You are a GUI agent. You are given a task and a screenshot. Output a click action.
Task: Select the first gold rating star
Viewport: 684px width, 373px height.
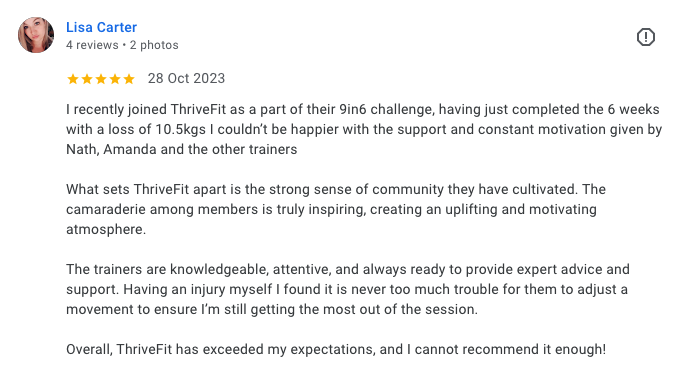point(73,79)
